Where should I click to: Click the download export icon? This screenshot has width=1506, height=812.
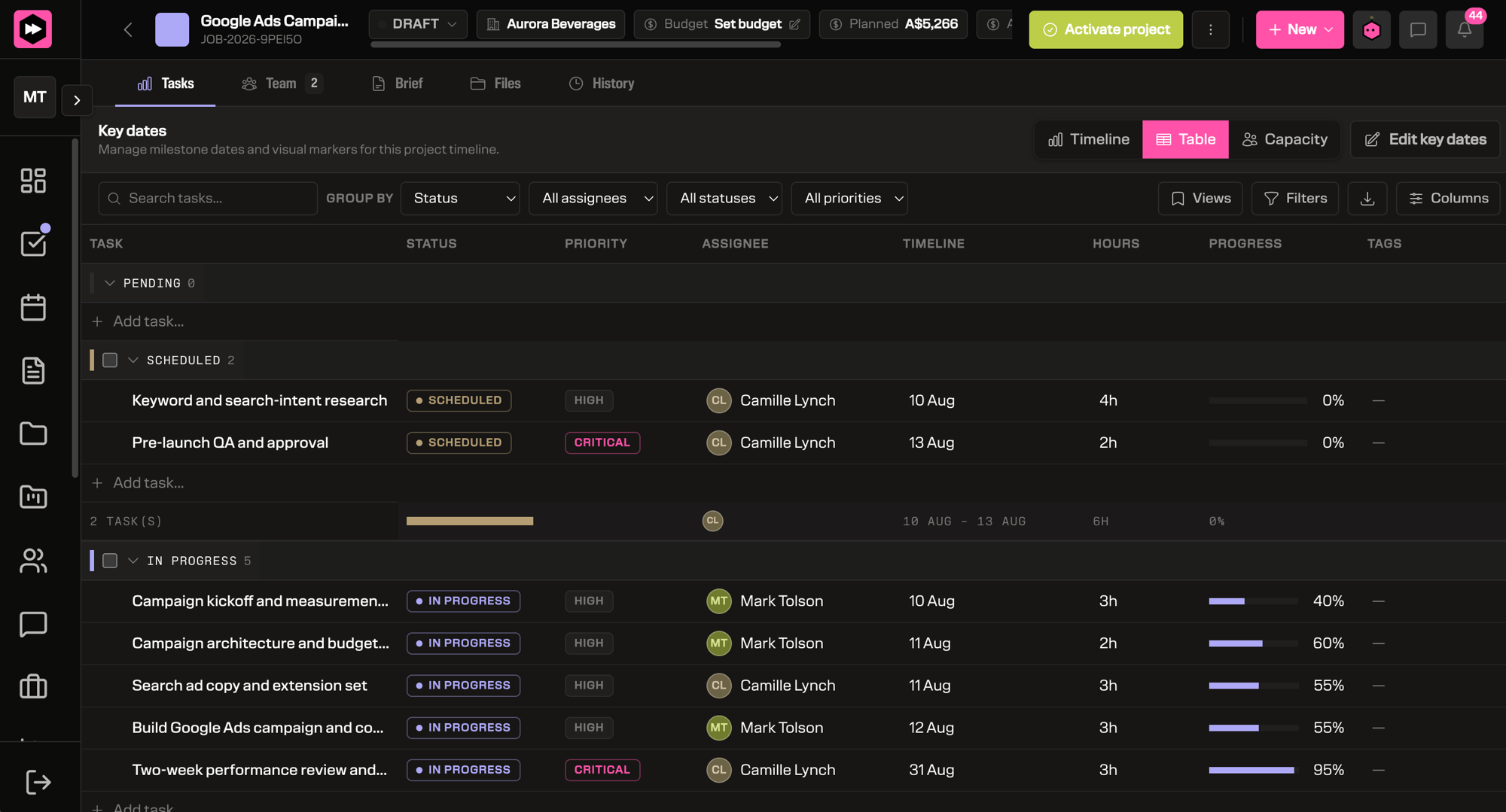tap(1367, 199)
